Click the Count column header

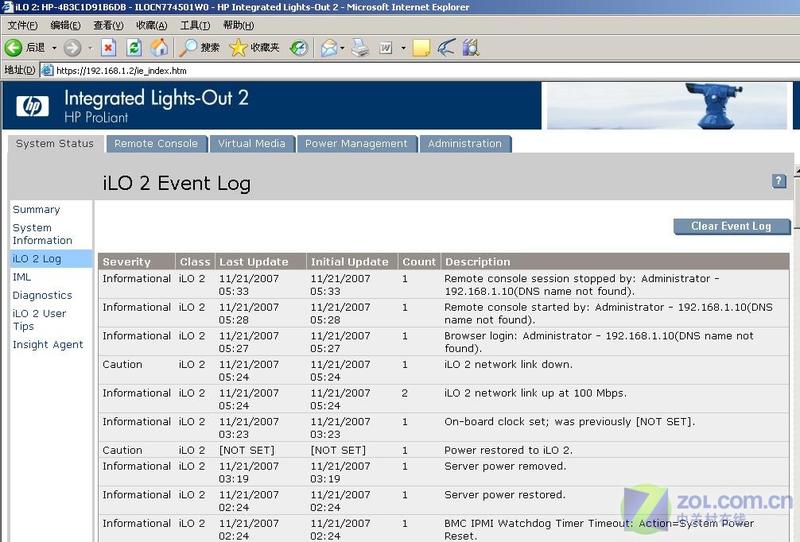tap(419, 262)
